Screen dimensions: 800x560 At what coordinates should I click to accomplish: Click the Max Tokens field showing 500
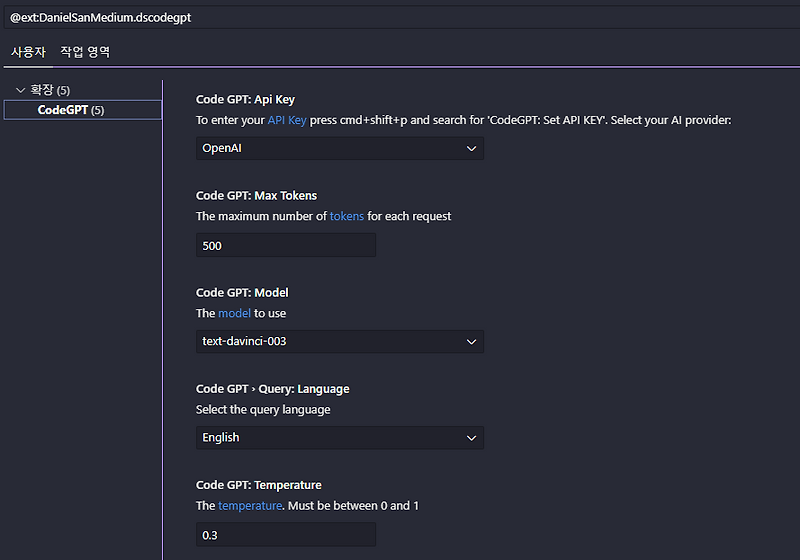tap(286, 245)
